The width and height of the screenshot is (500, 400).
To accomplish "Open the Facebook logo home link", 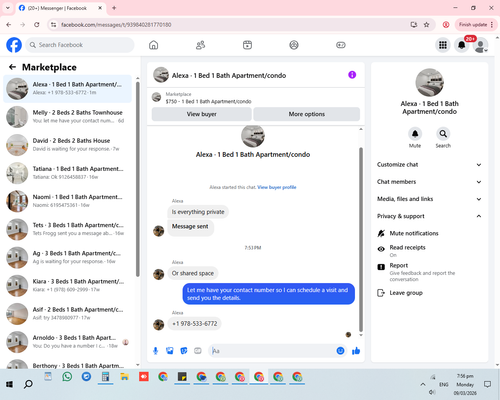I will [x=14, y=45].
